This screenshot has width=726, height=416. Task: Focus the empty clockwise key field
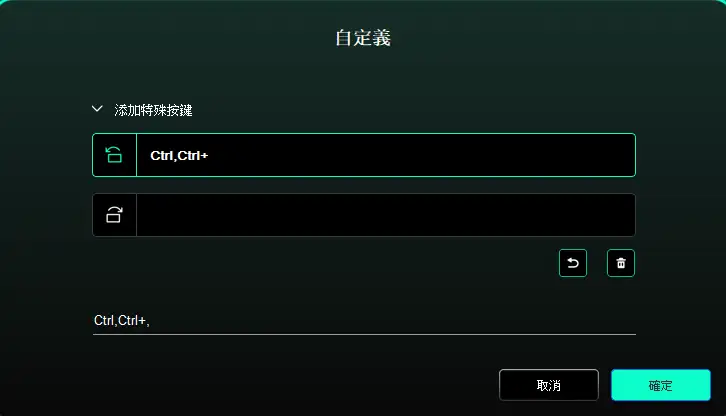[386, 214]
